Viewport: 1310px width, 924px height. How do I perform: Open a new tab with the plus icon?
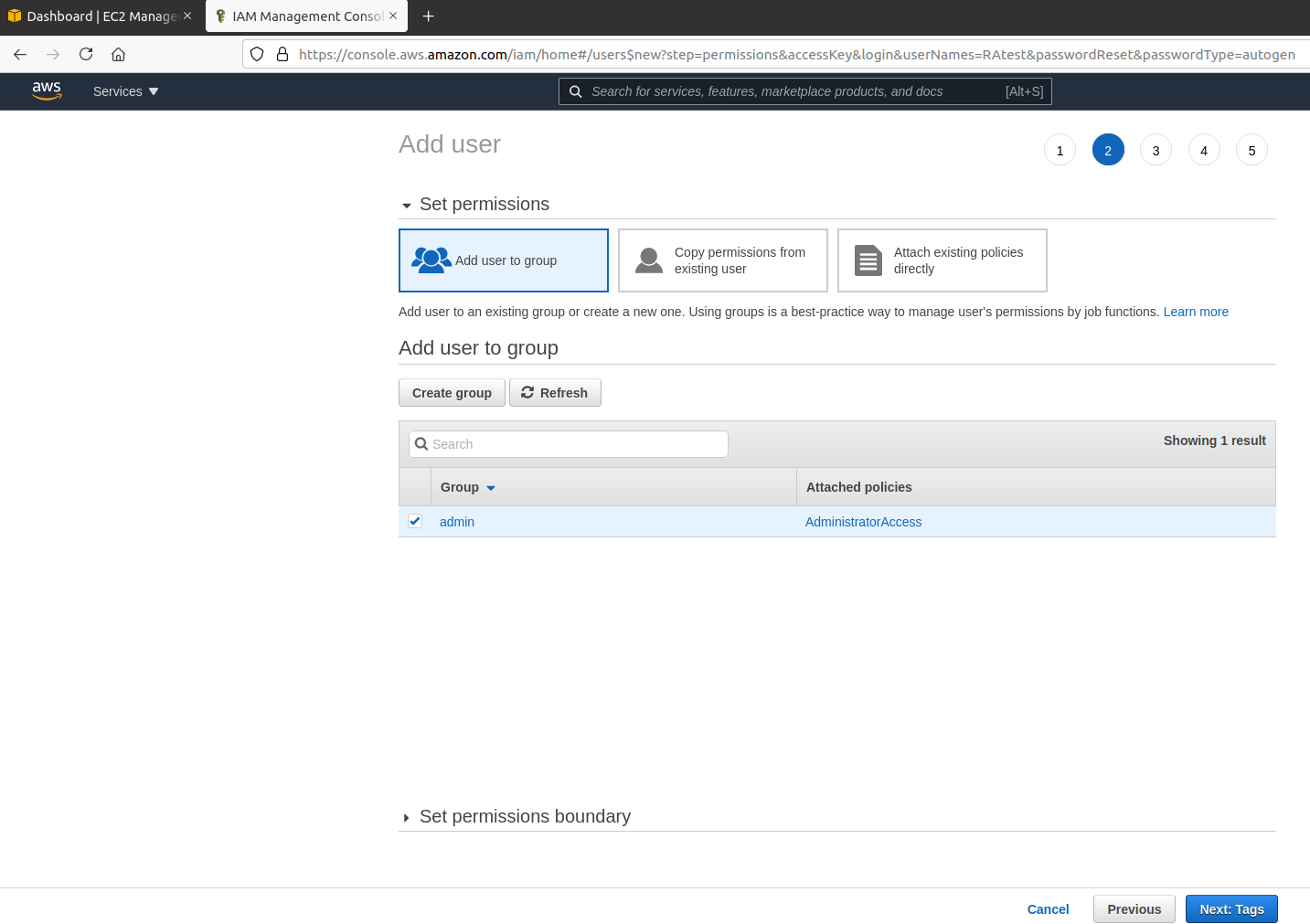pyautogui.click(x=429, y=16)
